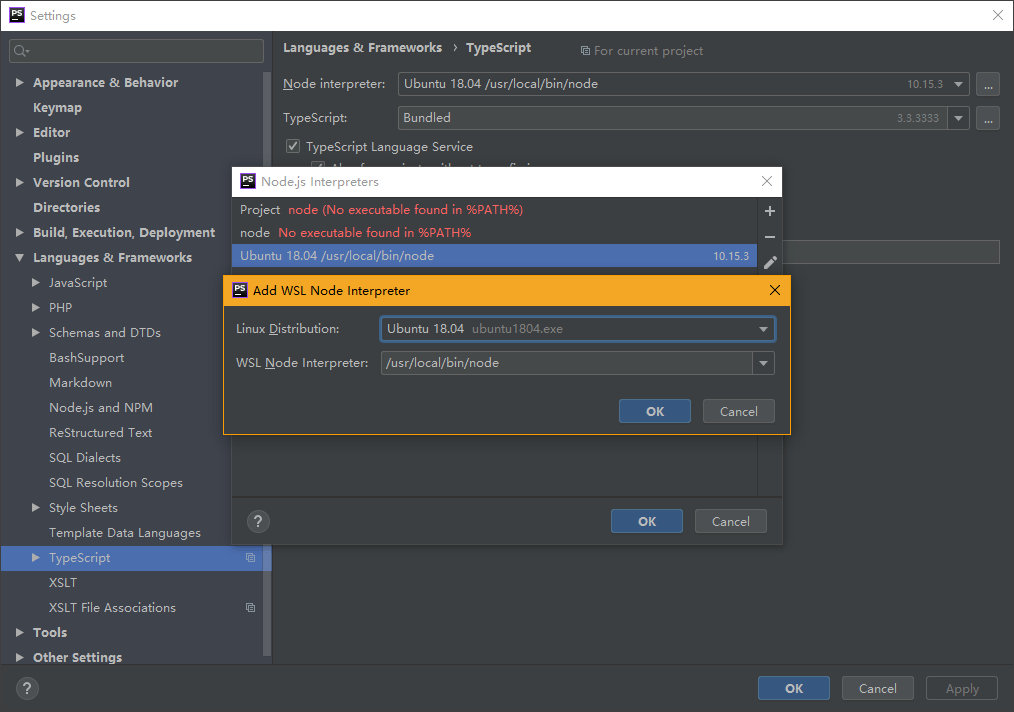Click Cancel in Add WSL Node Interpreter dialog
Viewport: 1014px width, 712px height.
[x=739, y=411]
